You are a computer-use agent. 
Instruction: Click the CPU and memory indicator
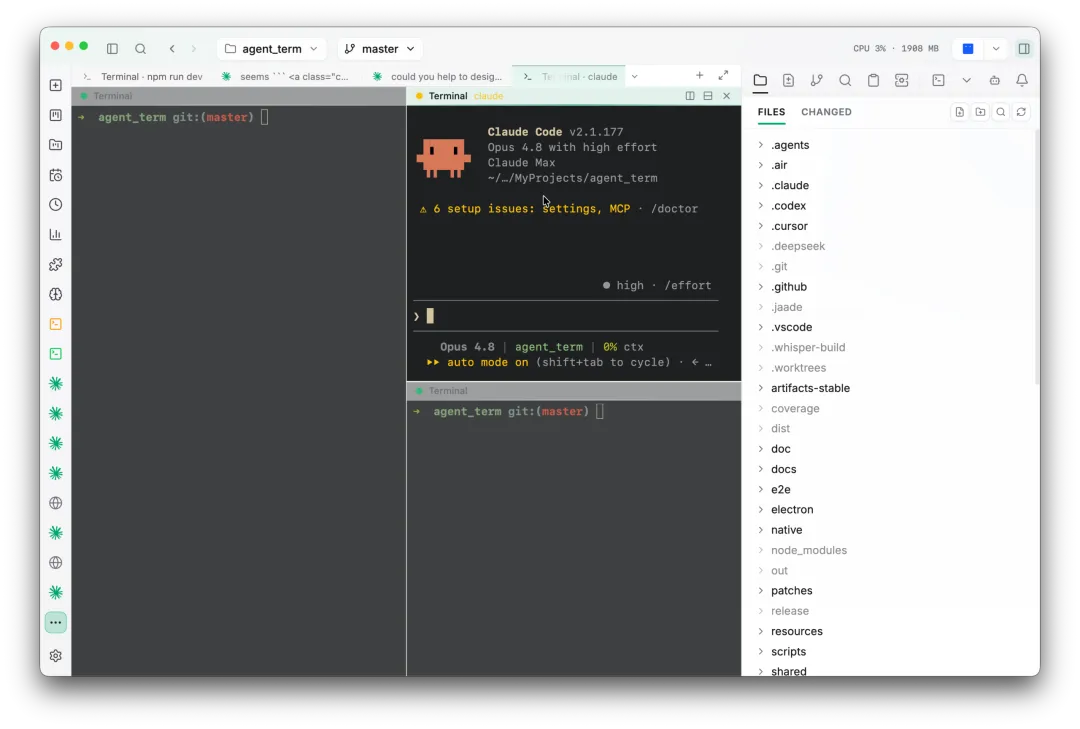895,49
